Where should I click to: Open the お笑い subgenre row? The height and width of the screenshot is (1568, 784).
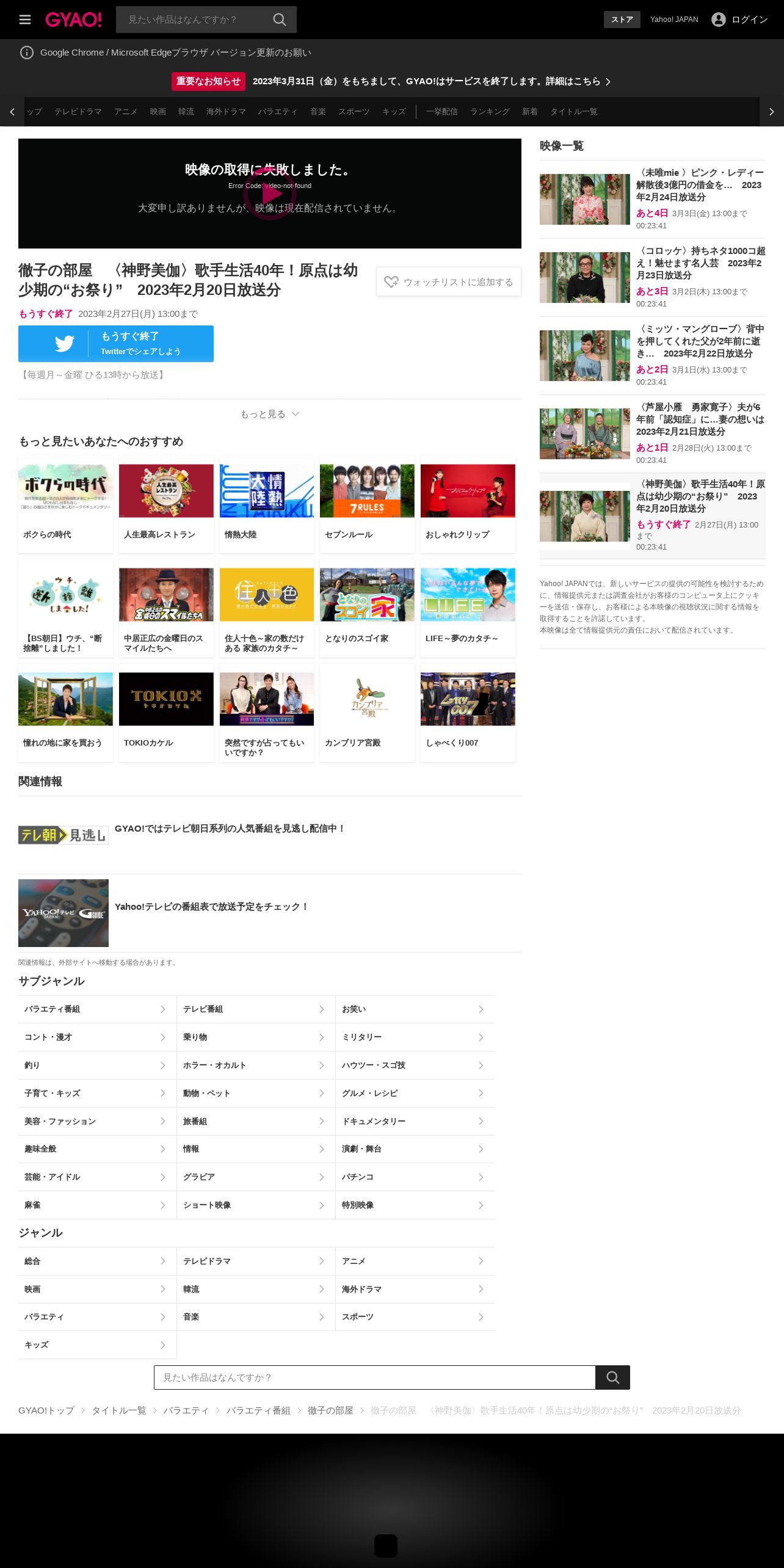(x=415, y=1009)
